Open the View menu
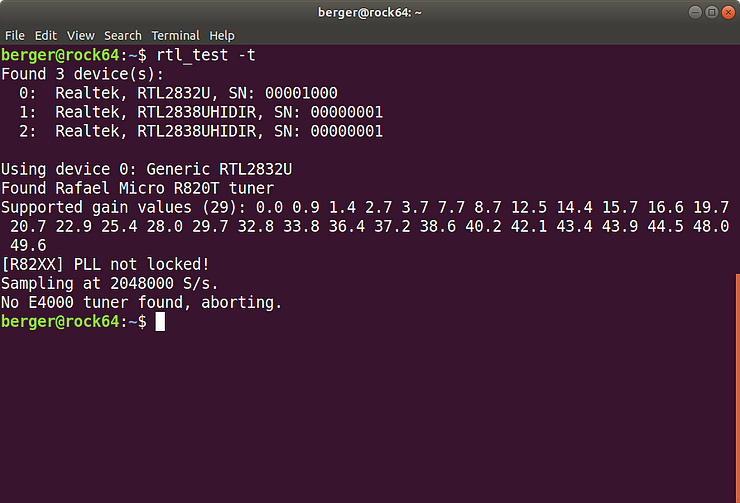 click(x=81, y=35)
